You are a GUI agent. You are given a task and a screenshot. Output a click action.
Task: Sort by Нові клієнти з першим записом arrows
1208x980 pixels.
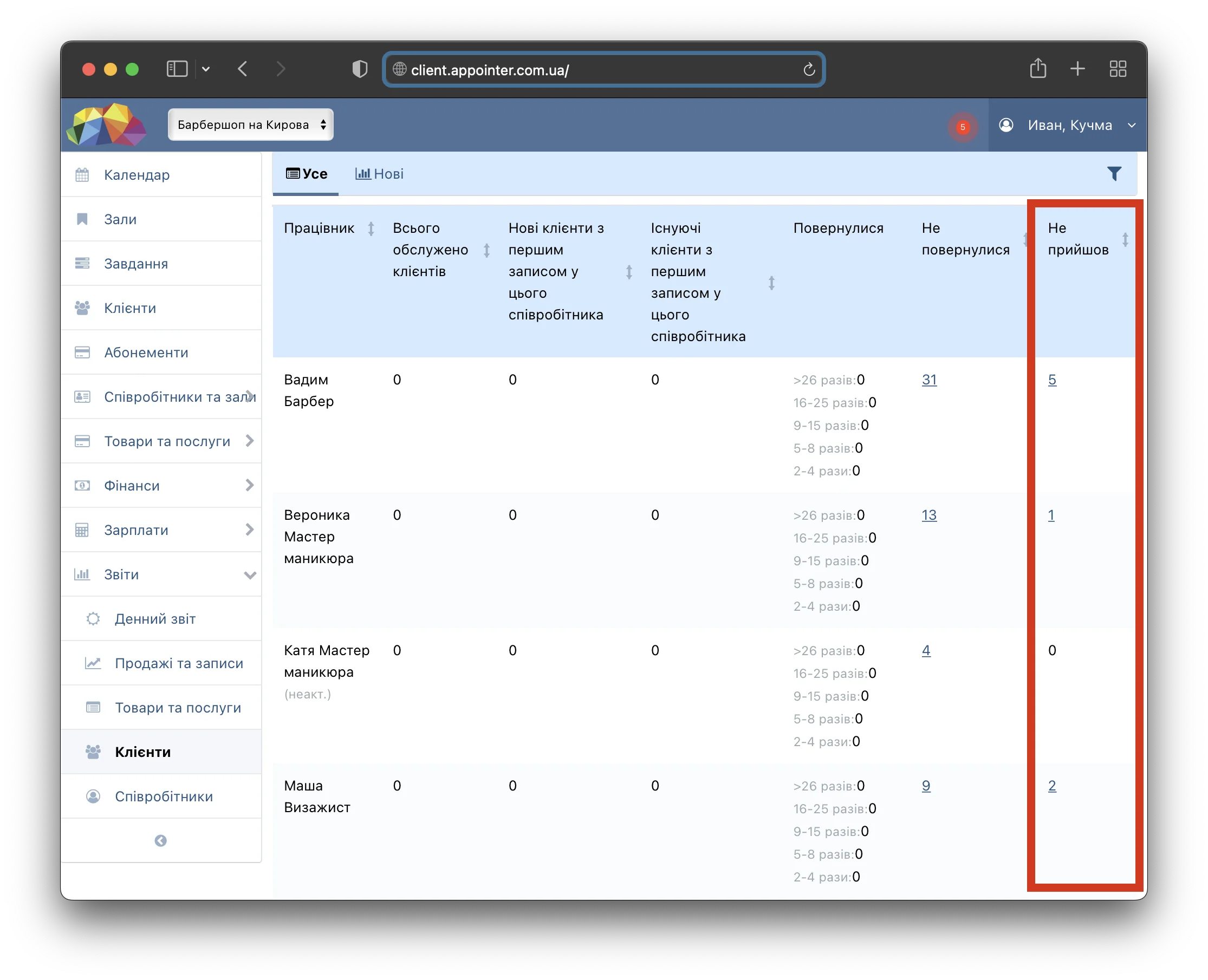pyautogui.click(x=628, y=272)
